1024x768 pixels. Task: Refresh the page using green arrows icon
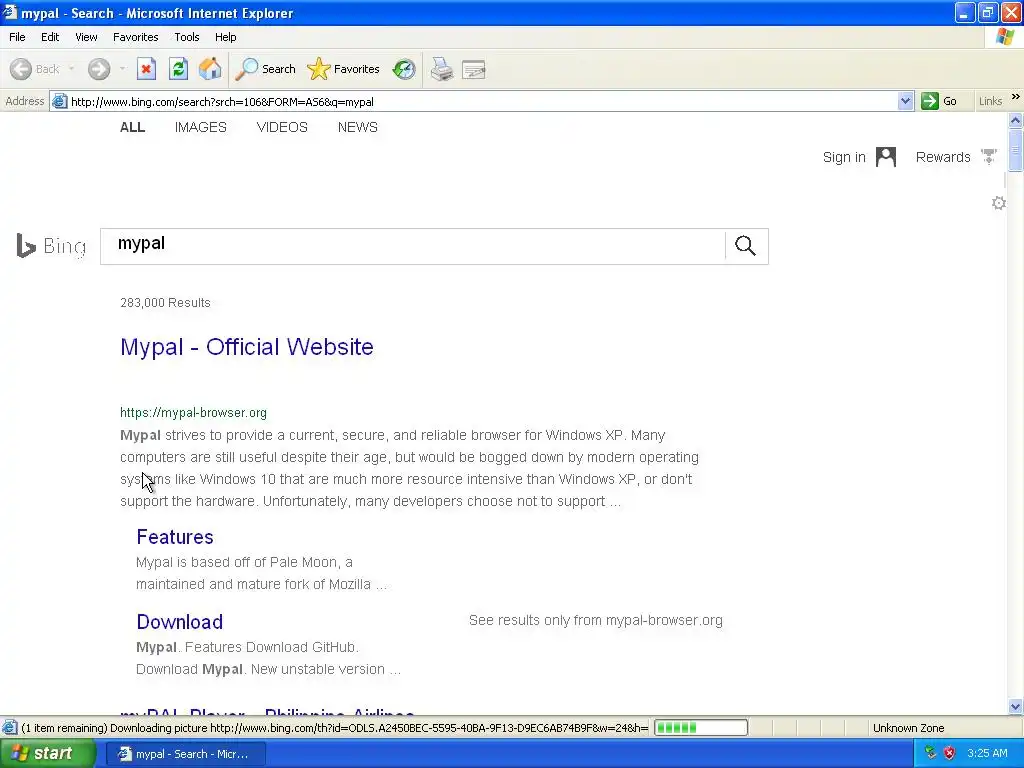[178, 69]
